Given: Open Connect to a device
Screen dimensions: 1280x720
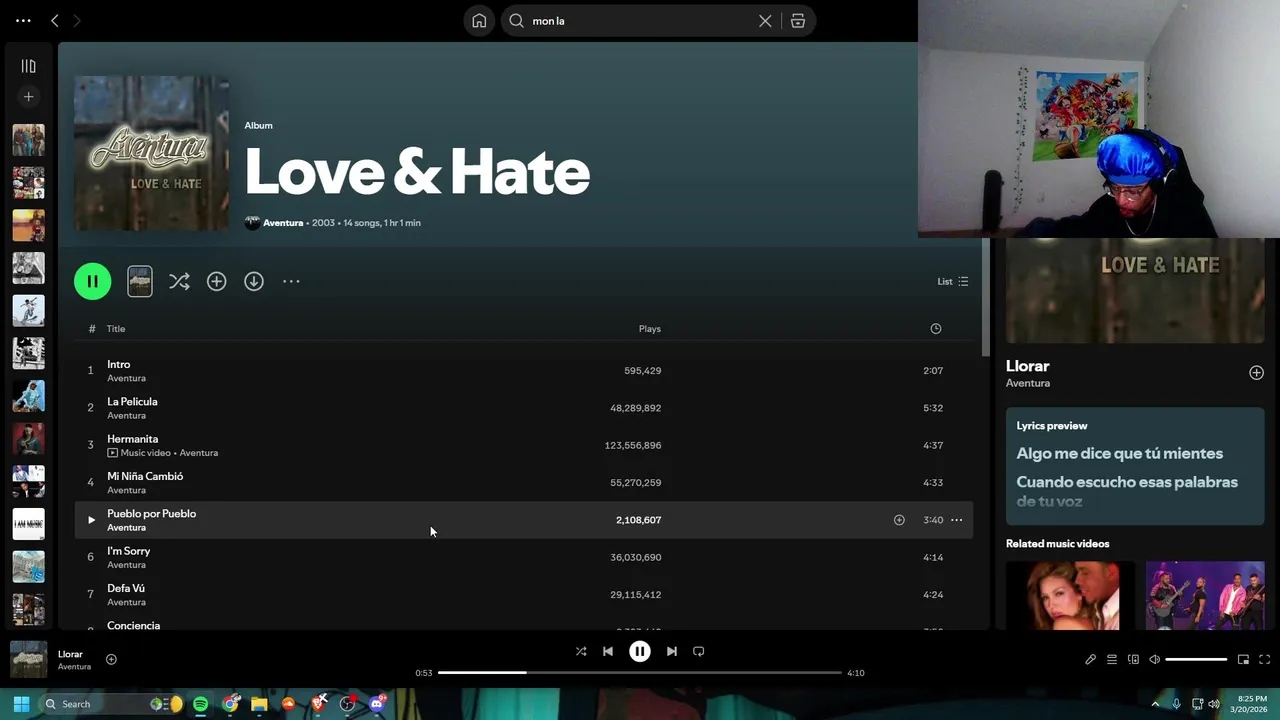Looking at the screenshot, I should click(x=1133, y=659).
